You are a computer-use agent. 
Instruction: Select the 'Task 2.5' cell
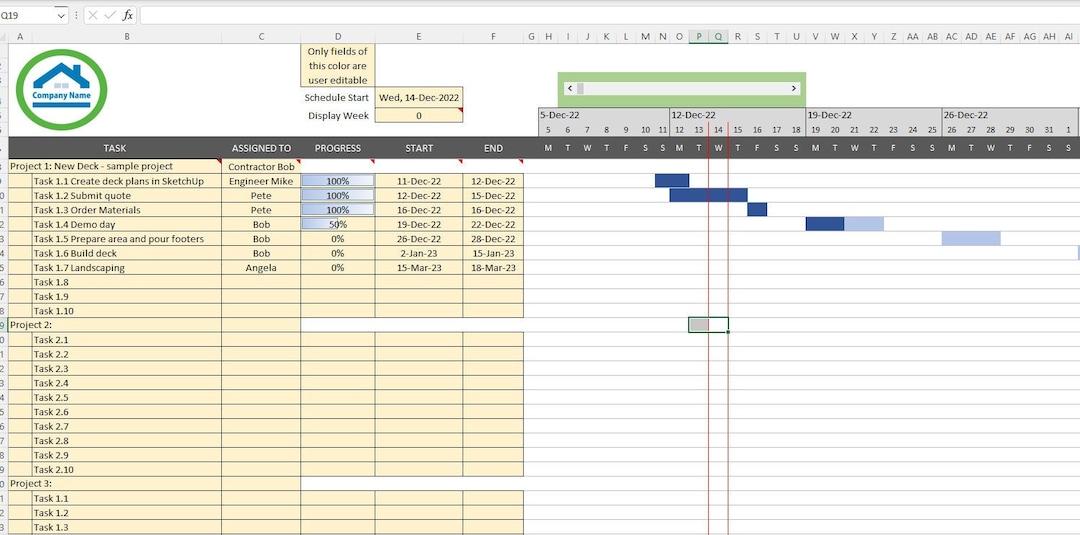(127, 397)
